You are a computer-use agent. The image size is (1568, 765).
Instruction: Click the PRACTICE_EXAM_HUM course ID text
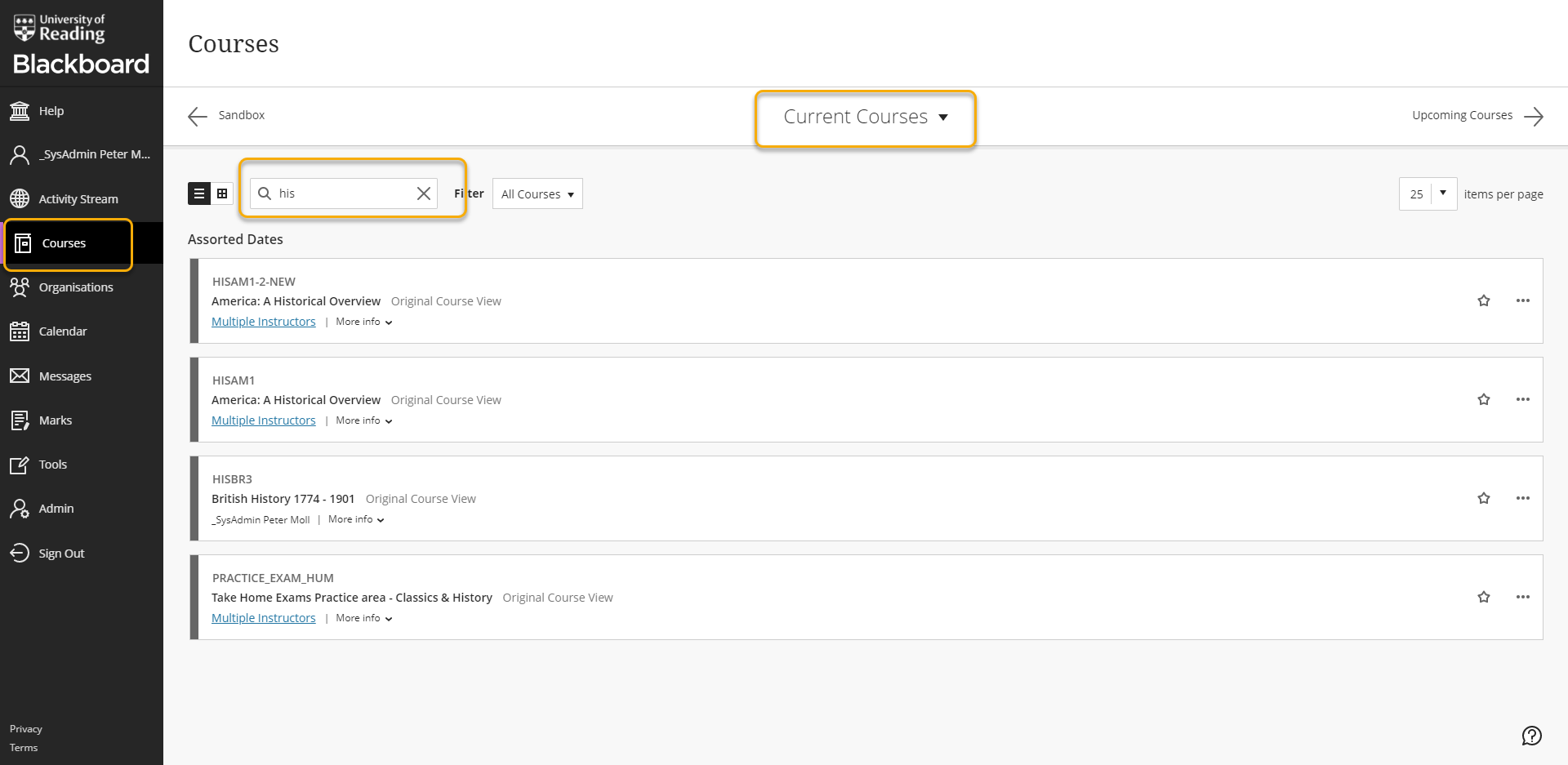tap(273, 578)
